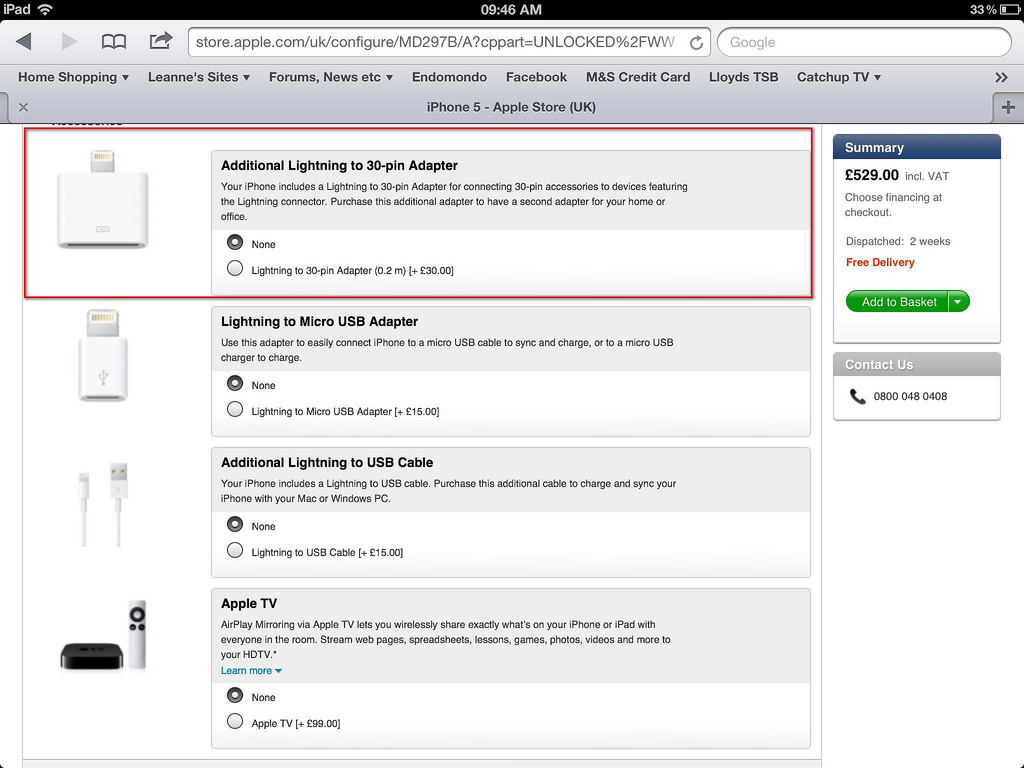
Task: Select None for Lightning to USB Cable
Action: (235, 524)
